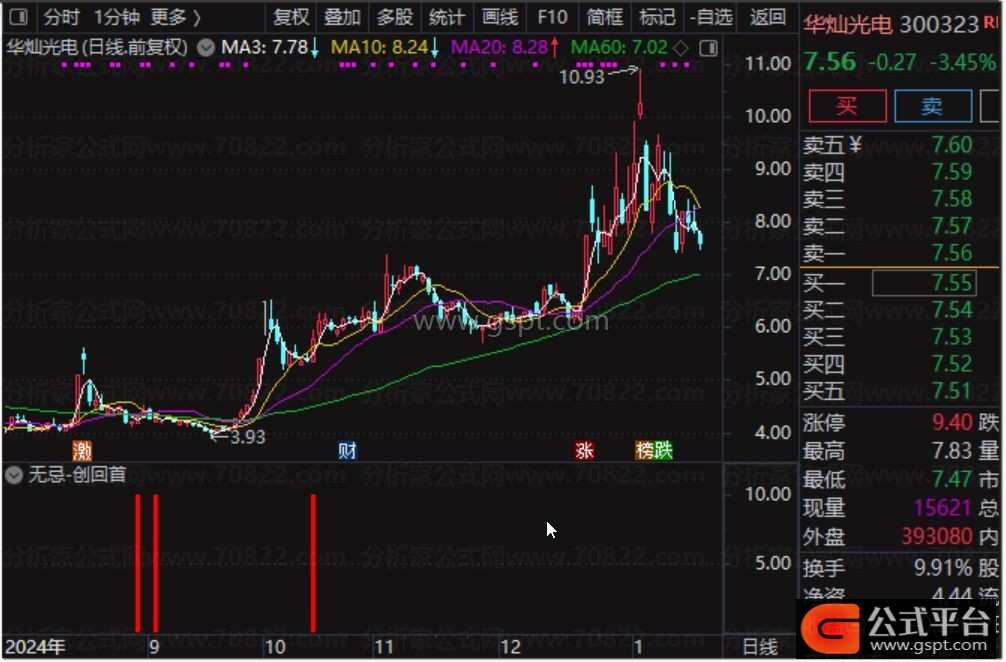1006x662 pixels.
Task: Click the diamond icon after MA60
Action: [x=681, y=47]
